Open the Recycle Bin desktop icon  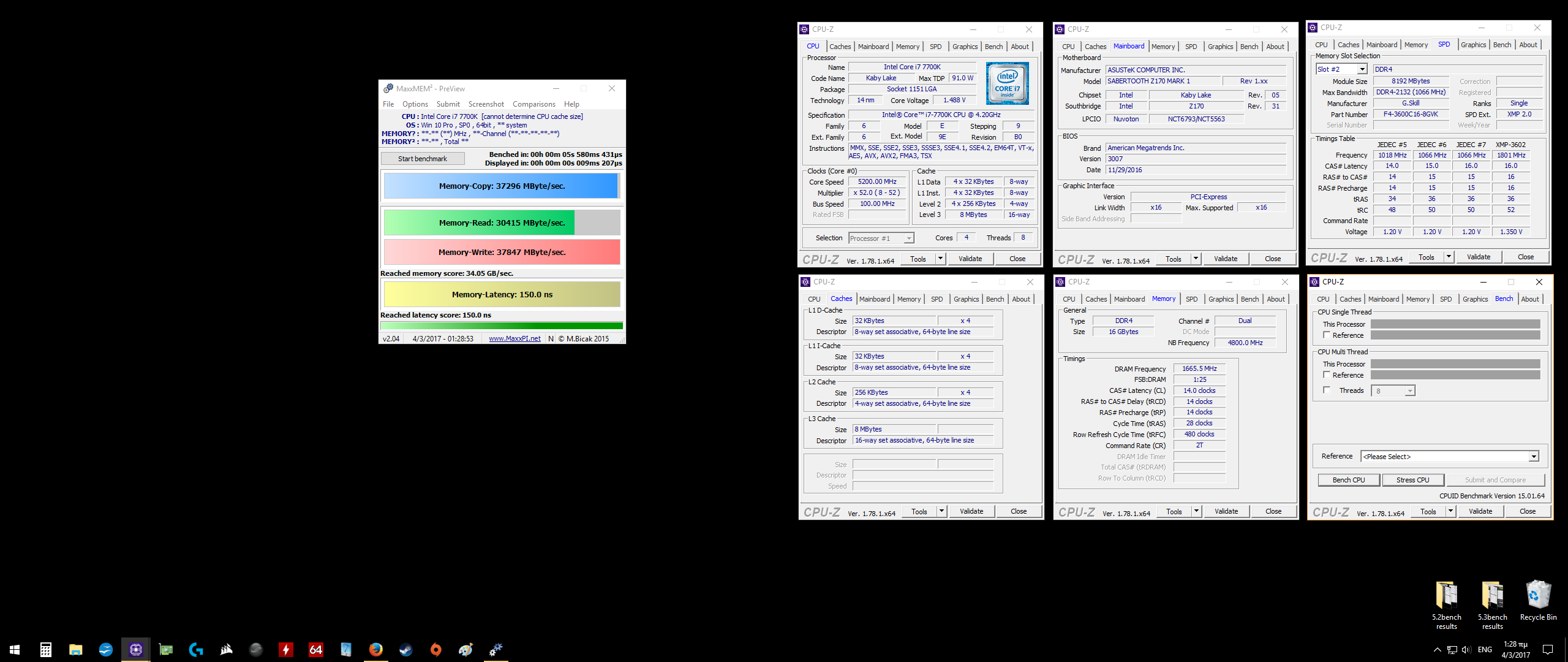click(x=1539, y=601)
